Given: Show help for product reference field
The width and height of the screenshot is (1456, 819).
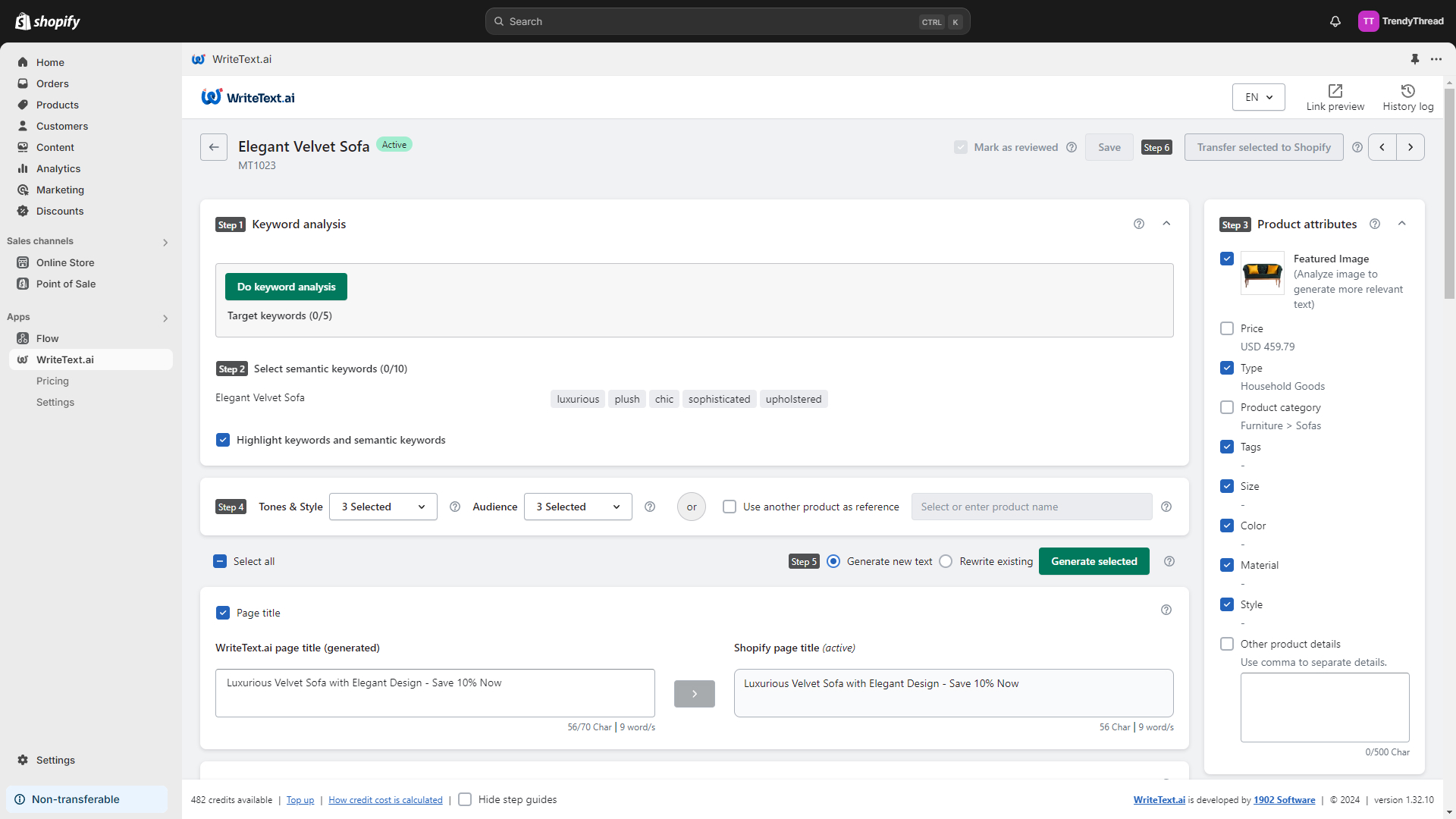Looking at the screenshot, I should click(x=1166, y=507).
